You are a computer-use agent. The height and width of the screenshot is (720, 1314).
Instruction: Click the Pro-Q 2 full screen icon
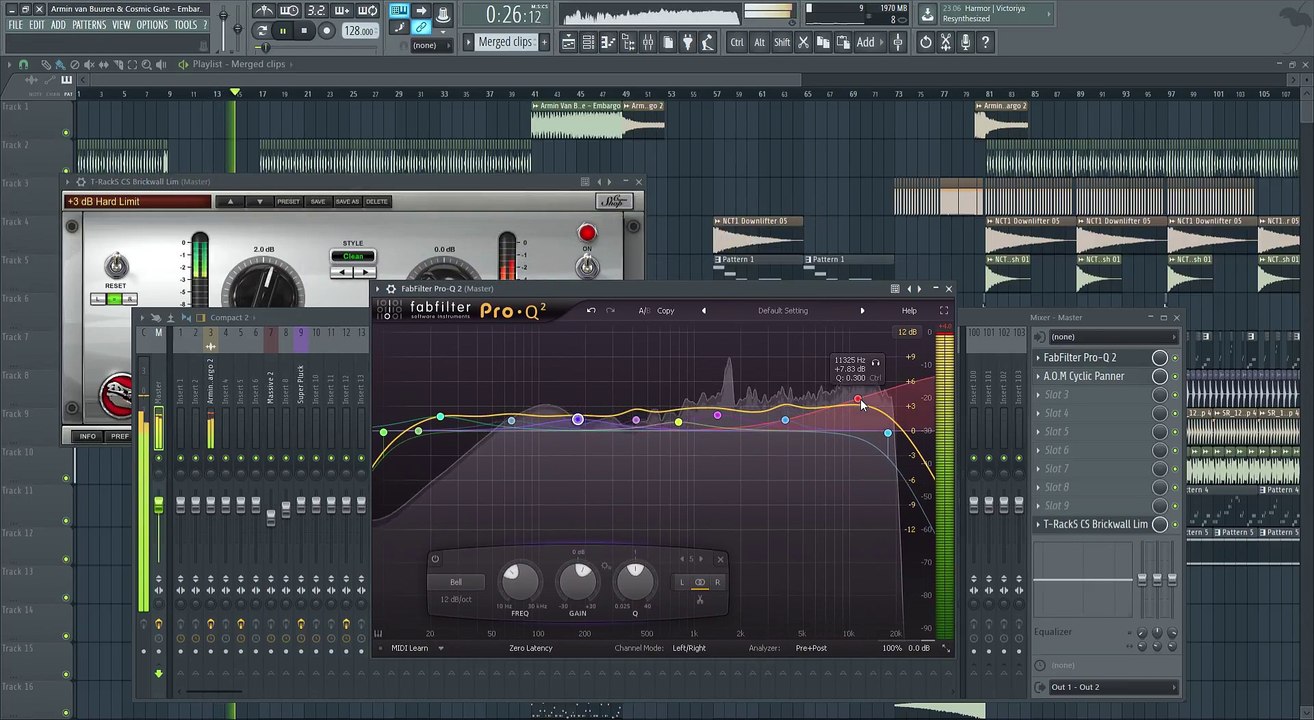(943, 311)
